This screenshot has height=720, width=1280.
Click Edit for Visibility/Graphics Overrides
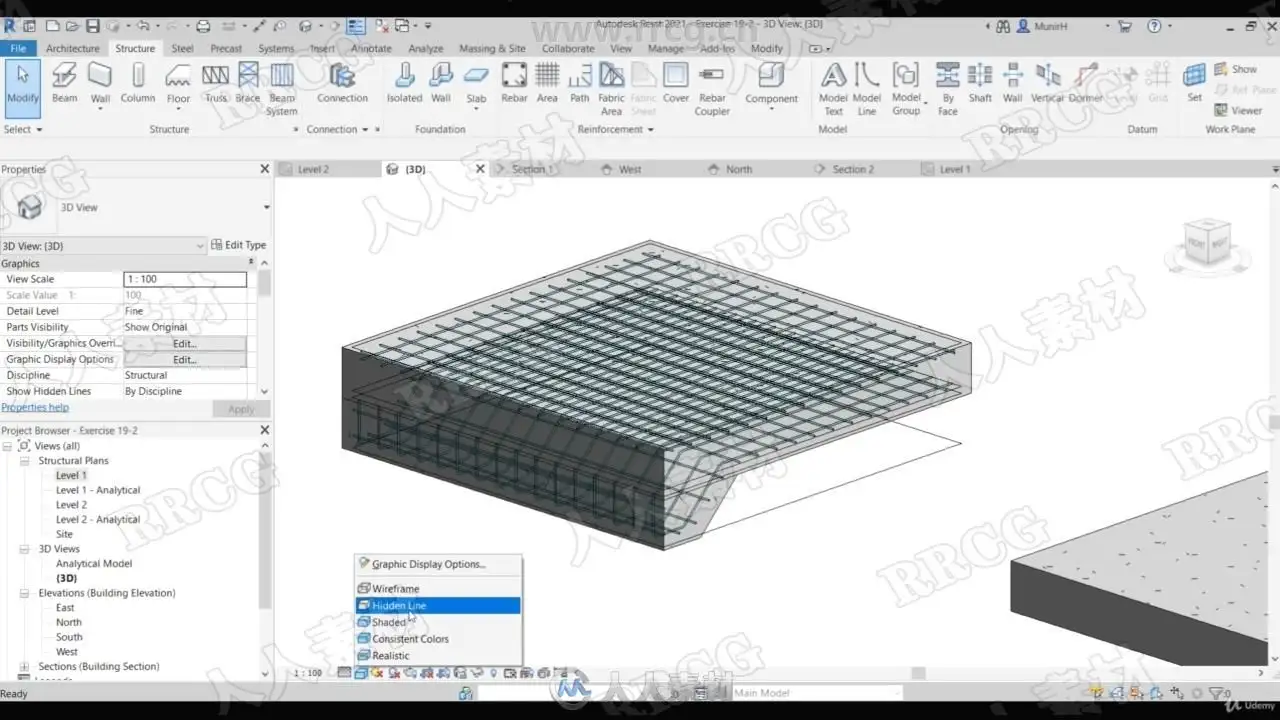coord(185,343)
